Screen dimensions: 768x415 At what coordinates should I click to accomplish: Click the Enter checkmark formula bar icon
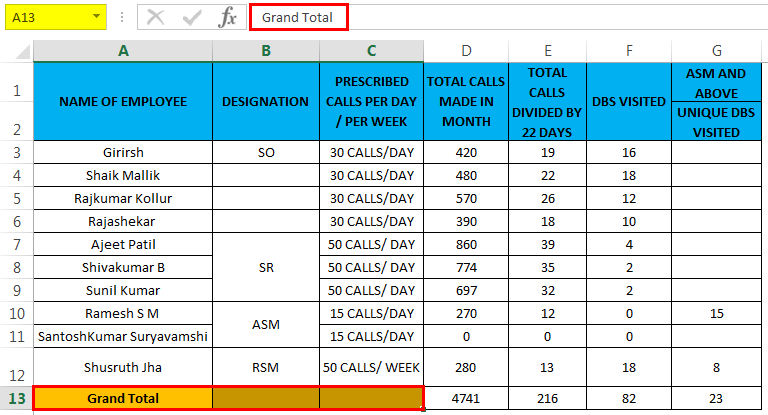[x=192, y=17]
